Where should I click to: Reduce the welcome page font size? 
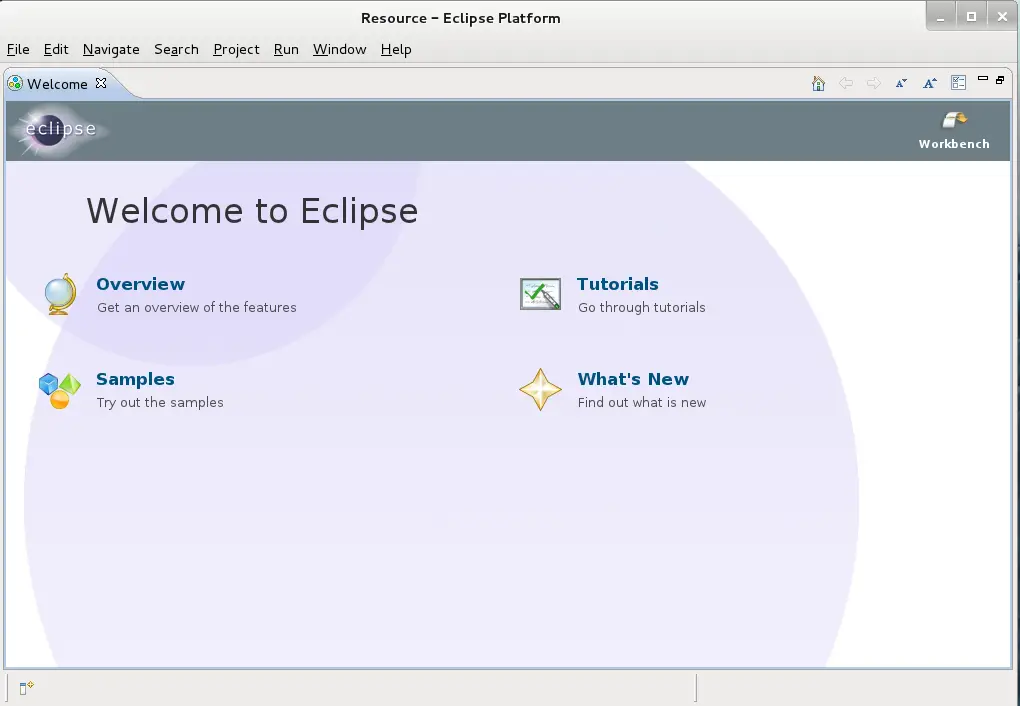pyautogui.click(x=901, y=83)
